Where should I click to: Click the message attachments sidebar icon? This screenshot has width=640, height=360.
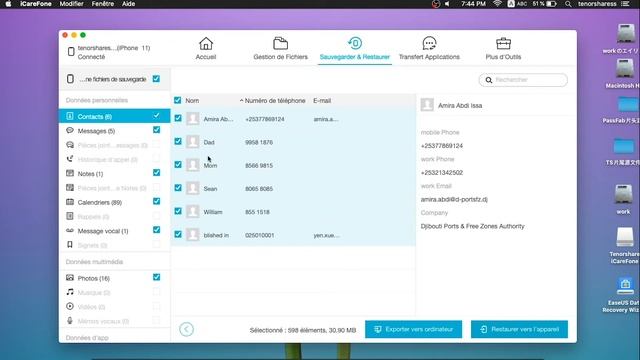pyautogui.click(x=70, y=145)
